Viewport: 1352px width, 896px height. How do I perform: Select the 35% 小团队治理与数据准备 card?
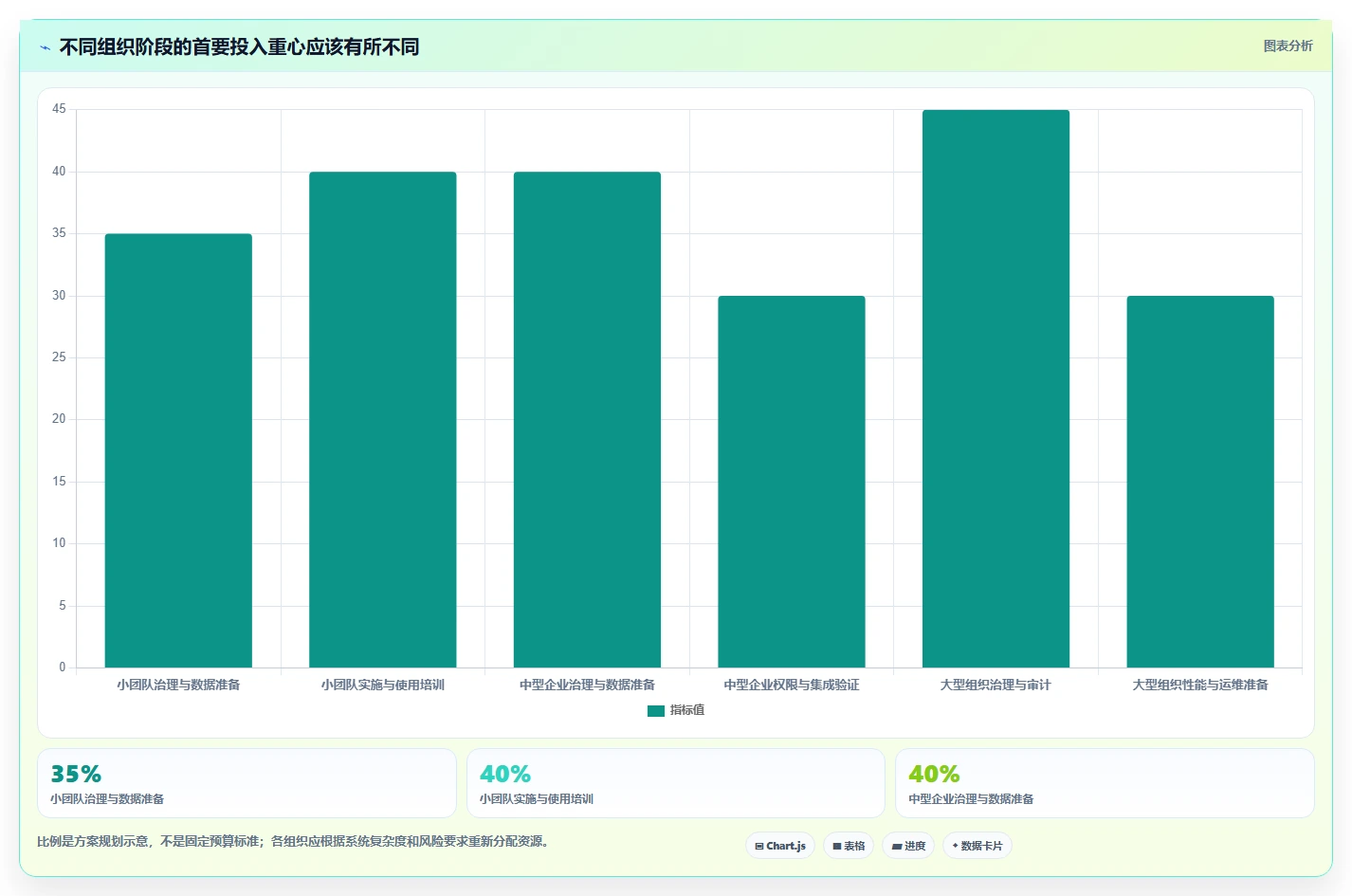point(247,783)
